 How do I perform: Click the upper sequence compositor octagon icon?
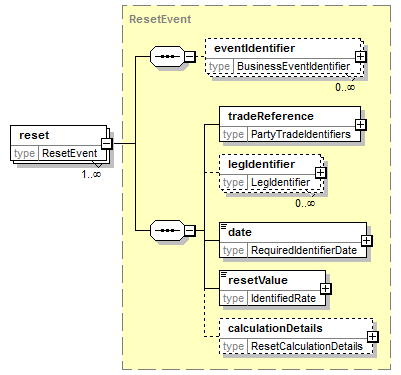click(x=167, y=57)
